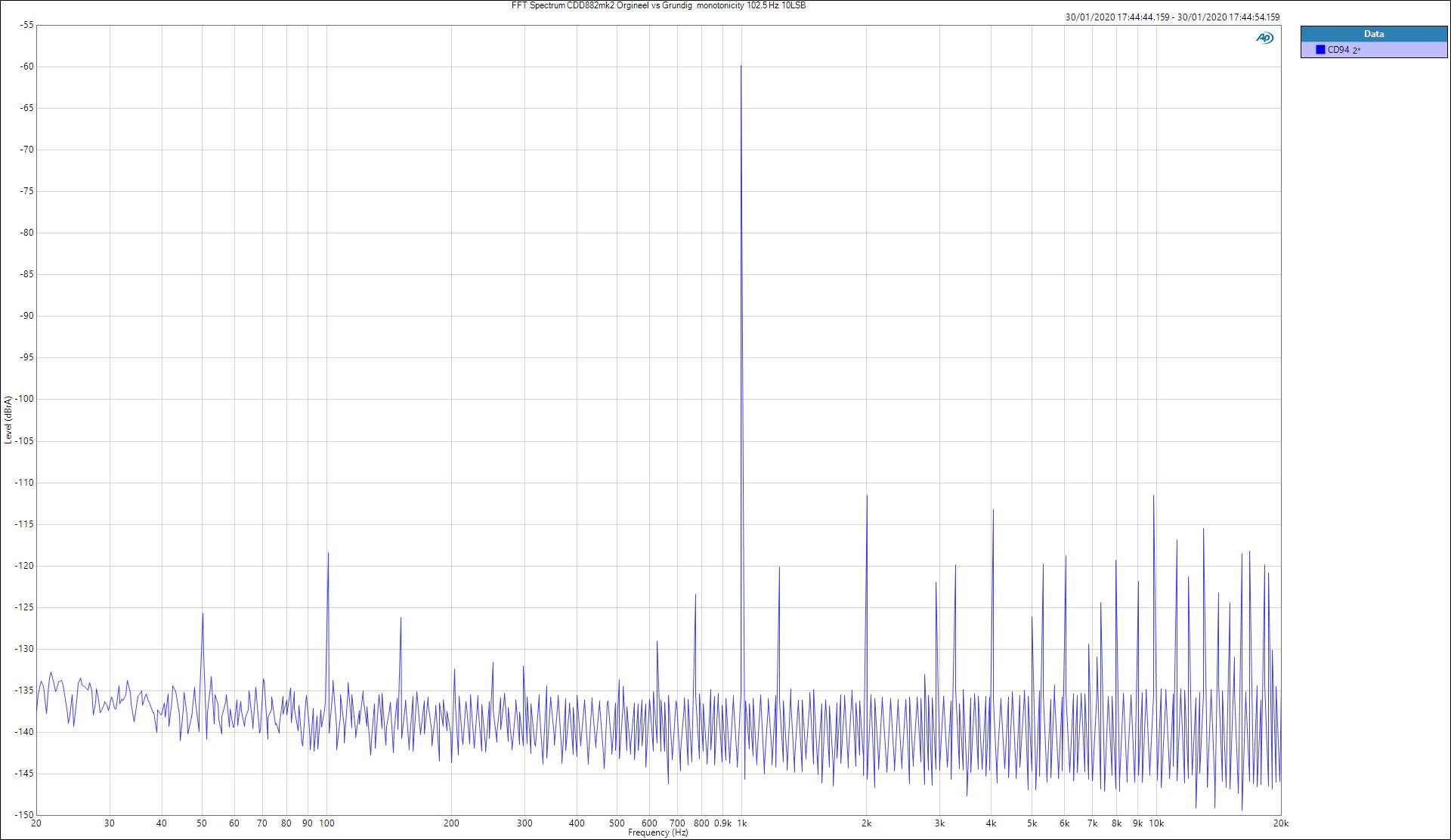
Task: Click the 10k frequency tick label
Action: (1156, 823)
